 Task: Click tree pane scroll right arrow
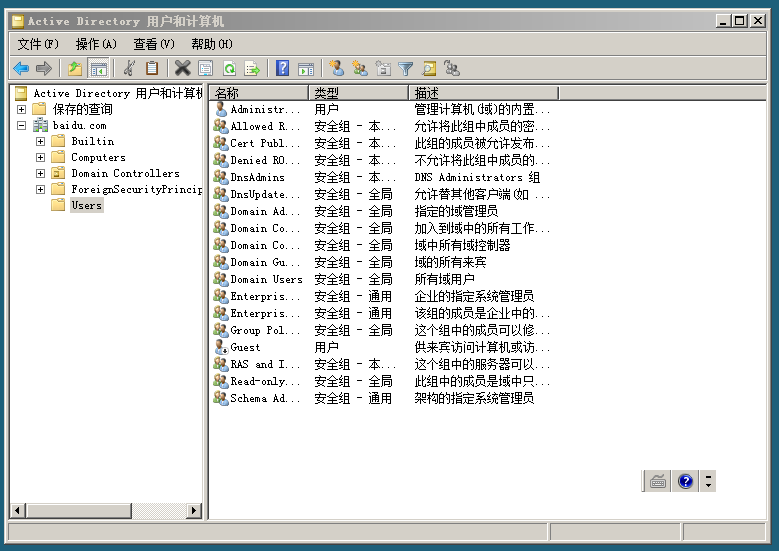coord(194,510)
